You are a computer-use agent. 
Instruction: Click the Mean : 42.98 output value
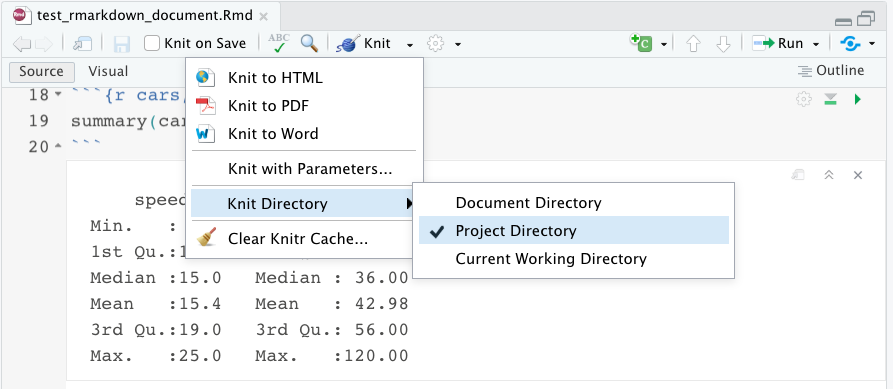tap(331, 304)
